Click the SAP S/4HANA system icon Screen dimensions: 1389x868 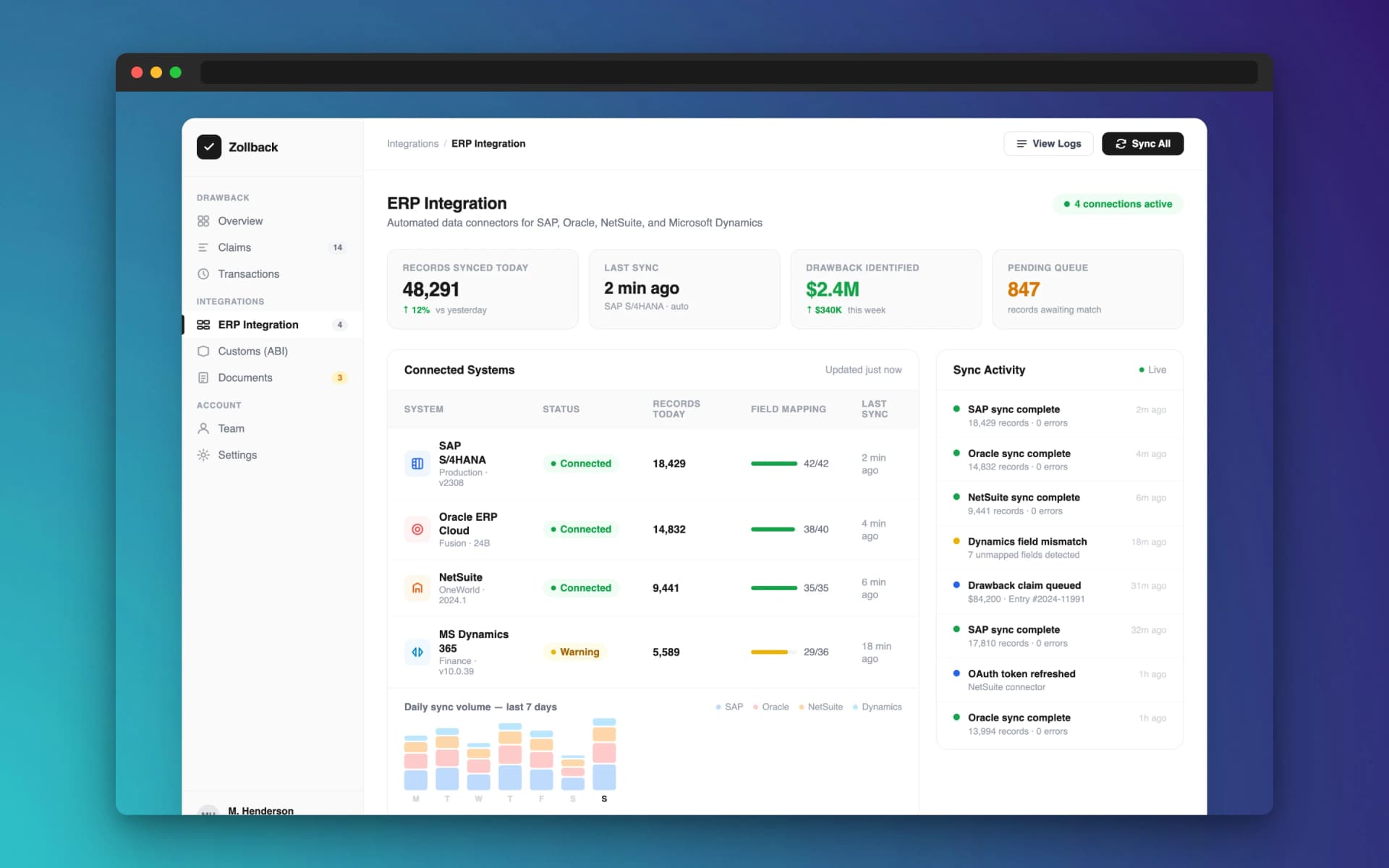coord(417,464)
